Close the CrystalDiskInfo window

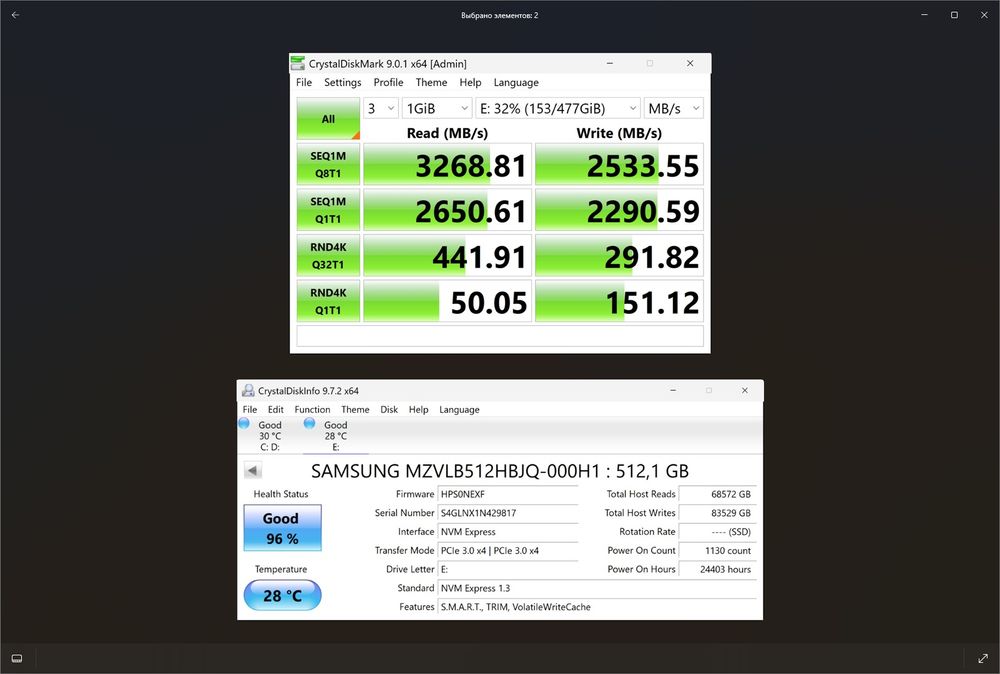tap(744, 390)
